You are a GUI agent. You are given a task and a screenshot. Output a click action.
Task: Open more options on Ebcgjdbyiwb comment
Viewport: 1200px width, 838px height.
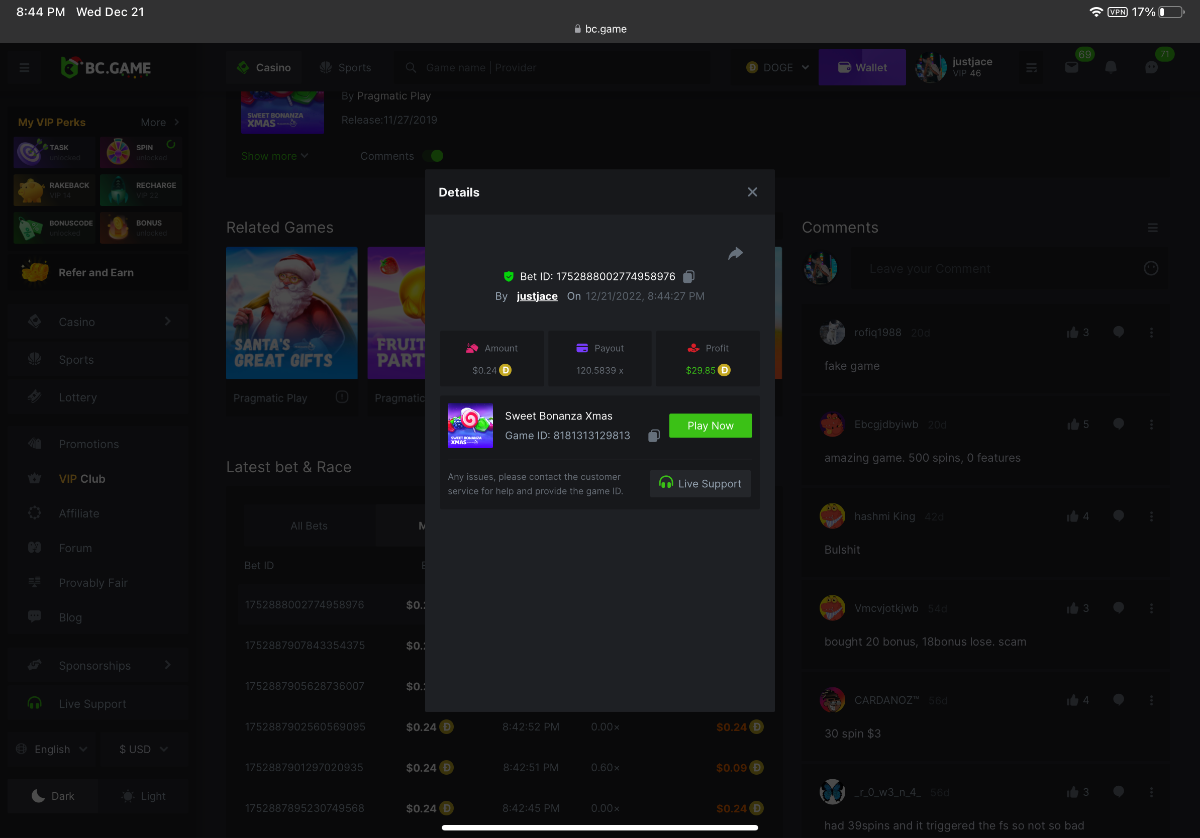(x=1151, y=424)
